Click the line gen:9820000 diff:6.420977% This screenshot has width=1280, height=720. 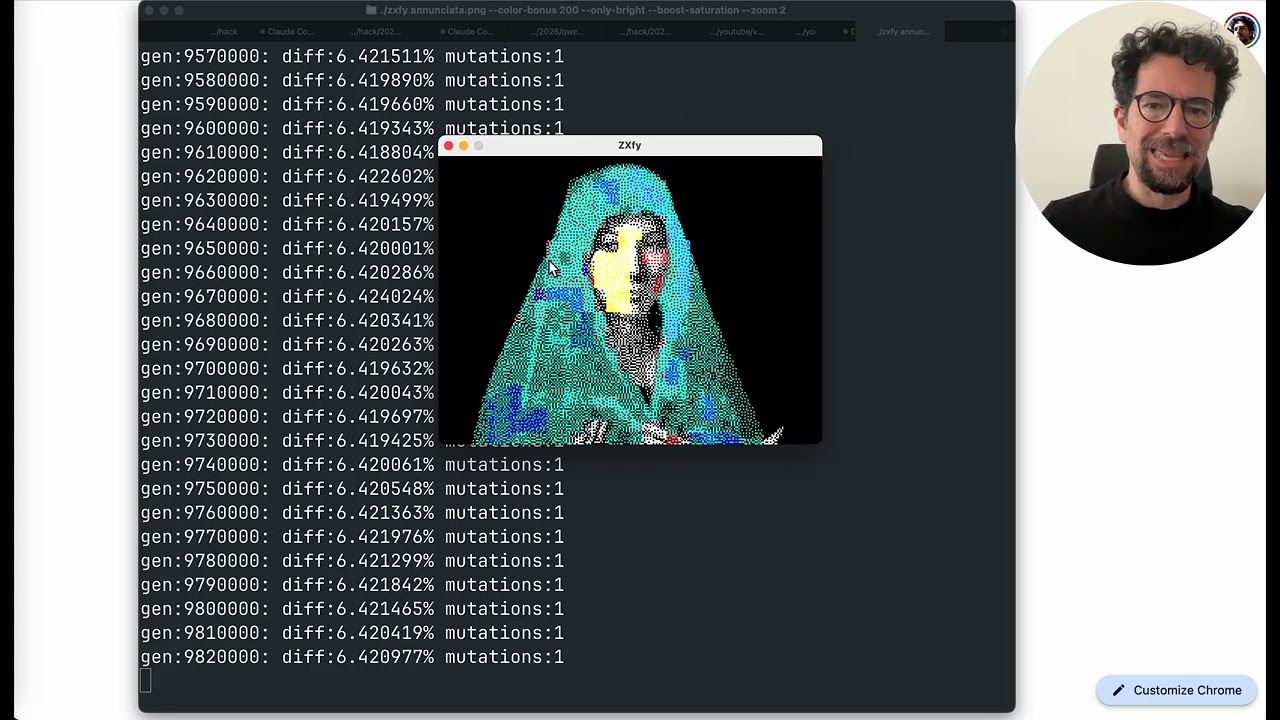pos(352,657)
